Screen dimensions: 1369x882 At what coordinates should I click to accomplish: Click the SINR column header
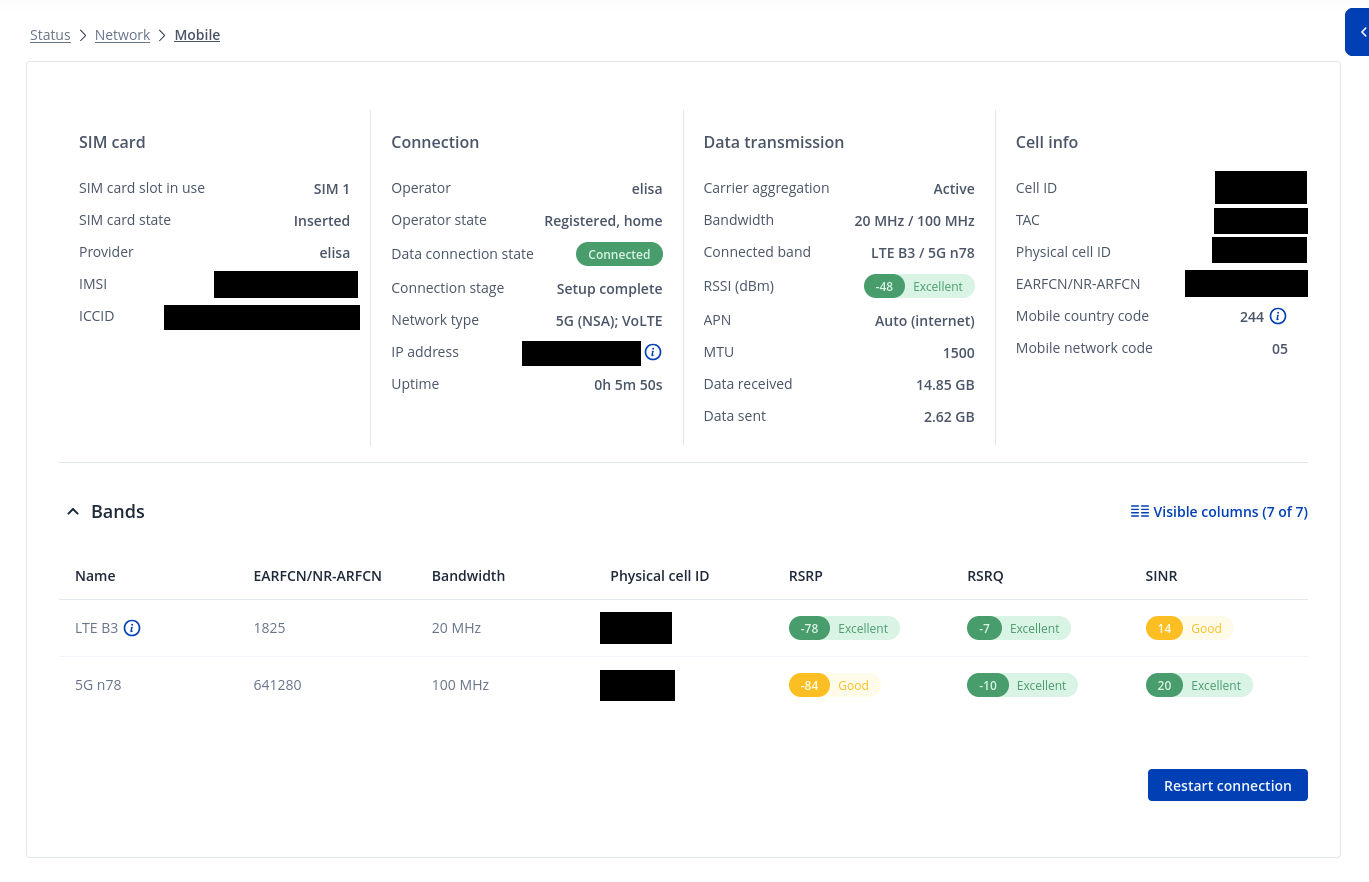pos(1161,576)
